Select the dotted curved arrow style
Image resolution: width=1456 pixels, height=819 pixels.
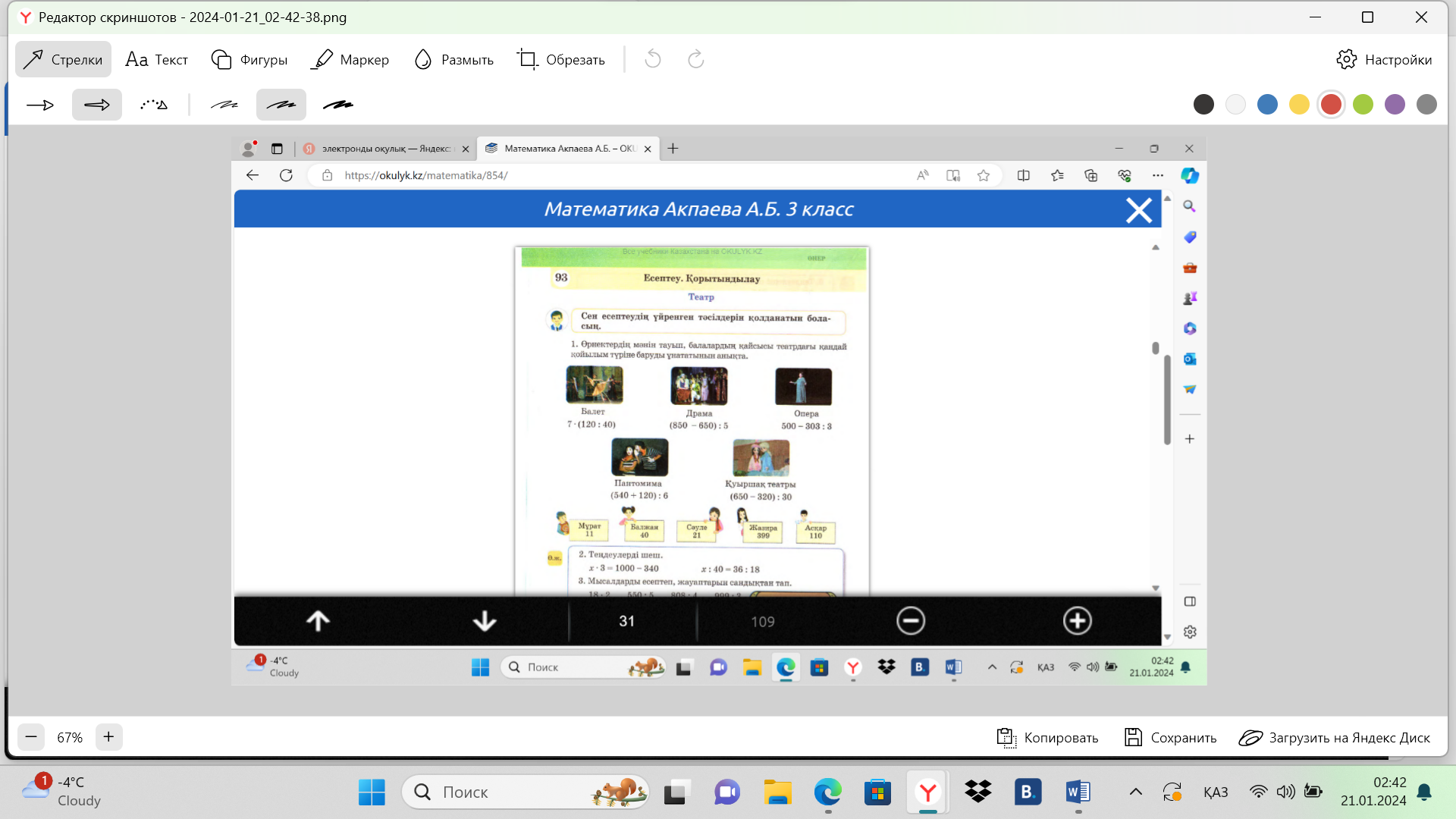point(154,105)
